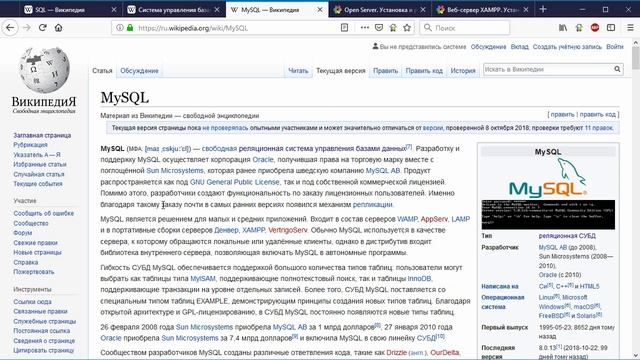Open the browser home page

pyautogui.click(x=59, y=28)
